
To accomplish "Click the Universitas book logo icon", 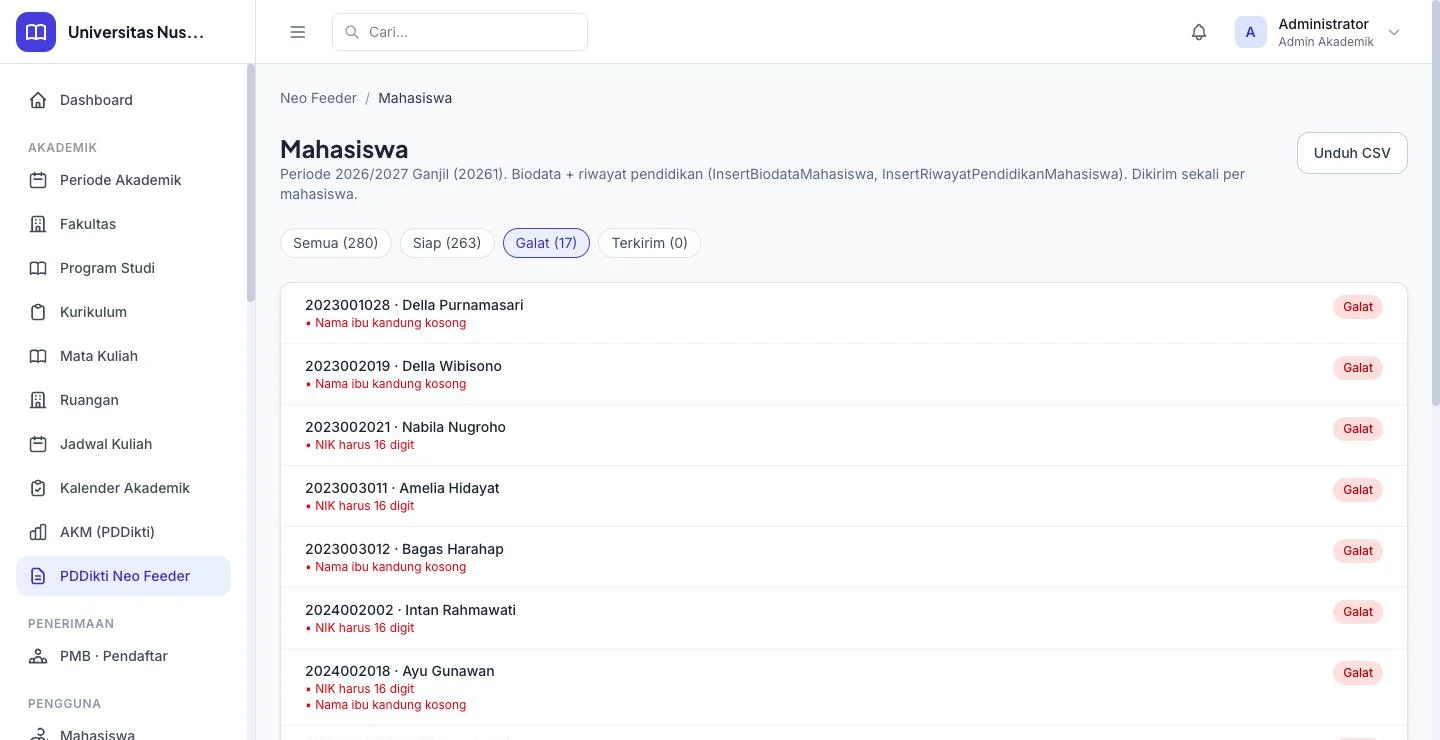I will (x=36, y=32).
